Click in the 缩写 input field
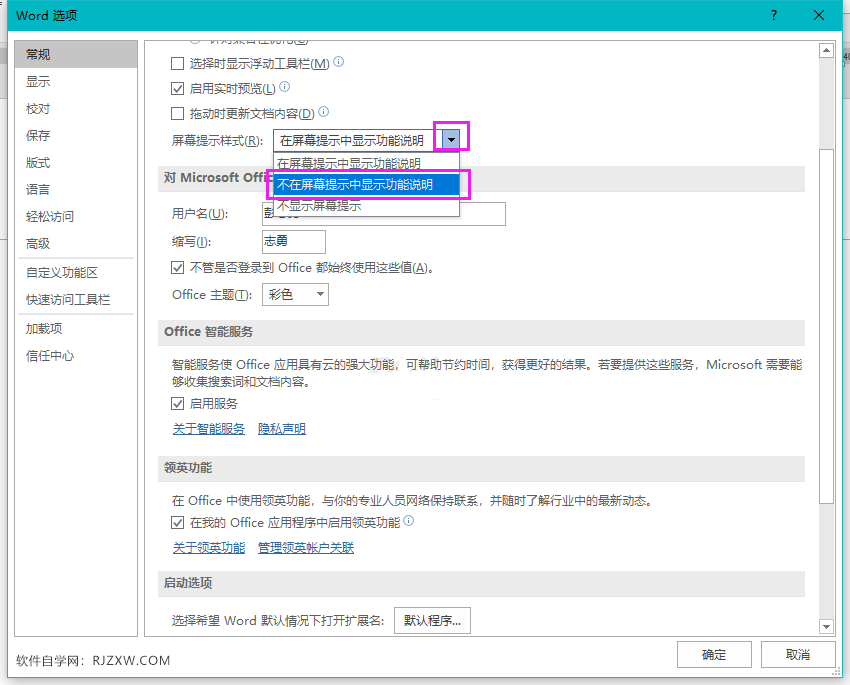The width and height of the screenshot is (850, 685). tap(292, 241)
